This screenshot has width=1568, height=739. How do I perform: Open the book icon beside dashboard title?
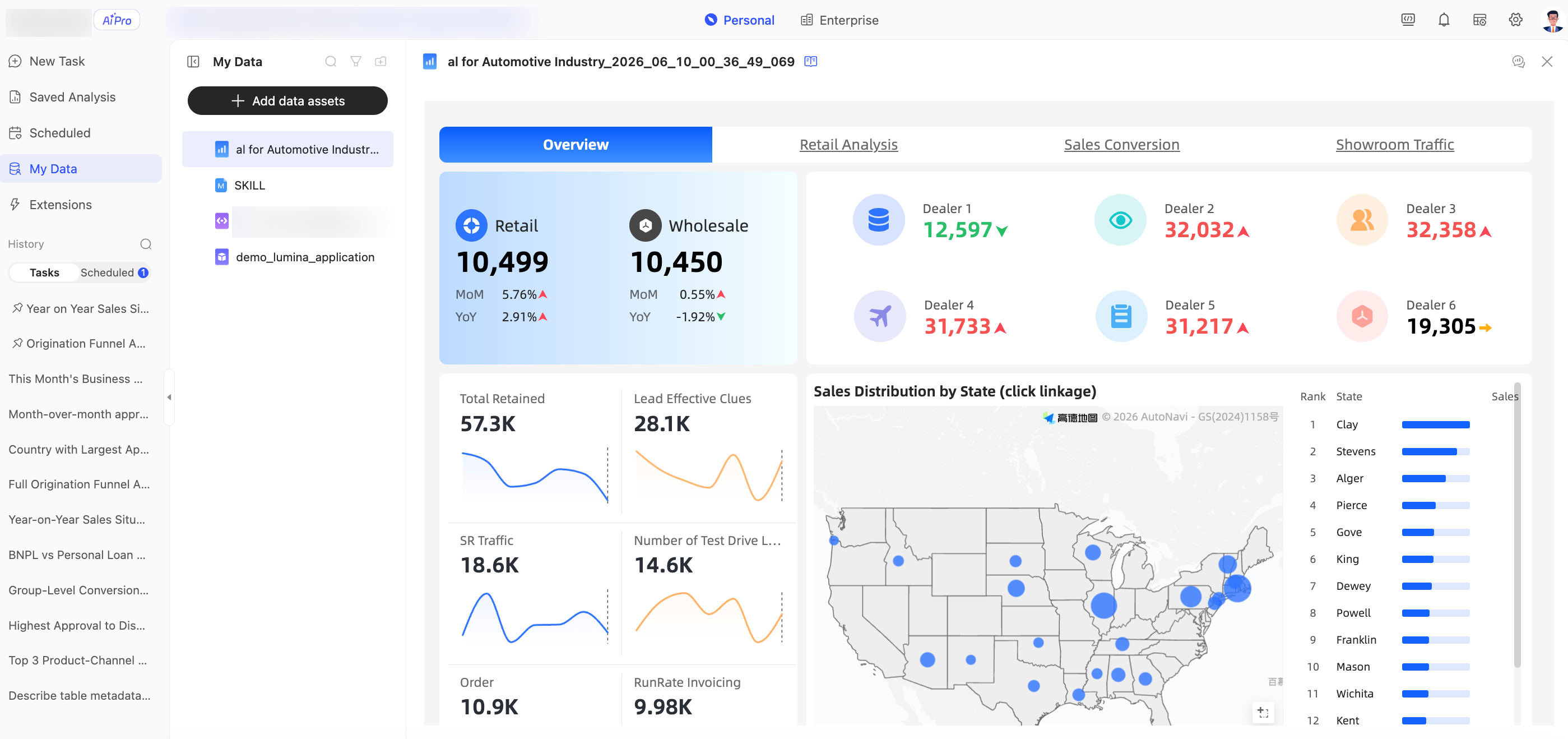(811, 62)
